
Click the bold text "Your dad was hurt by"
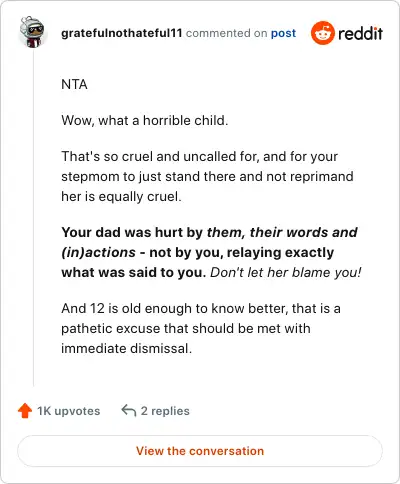tap(132, 232)
